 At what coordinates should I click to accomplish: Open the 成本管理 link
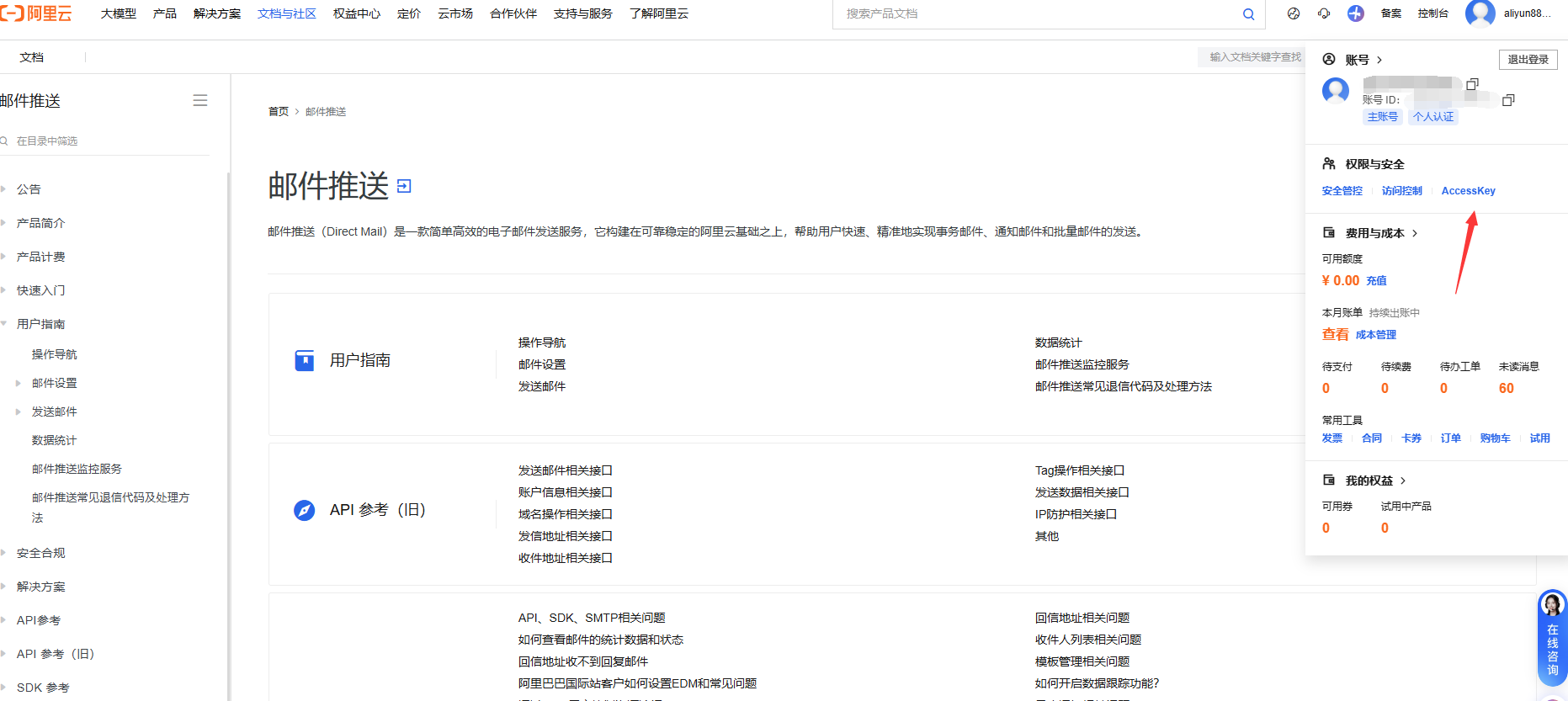[x=1376, y=335]
